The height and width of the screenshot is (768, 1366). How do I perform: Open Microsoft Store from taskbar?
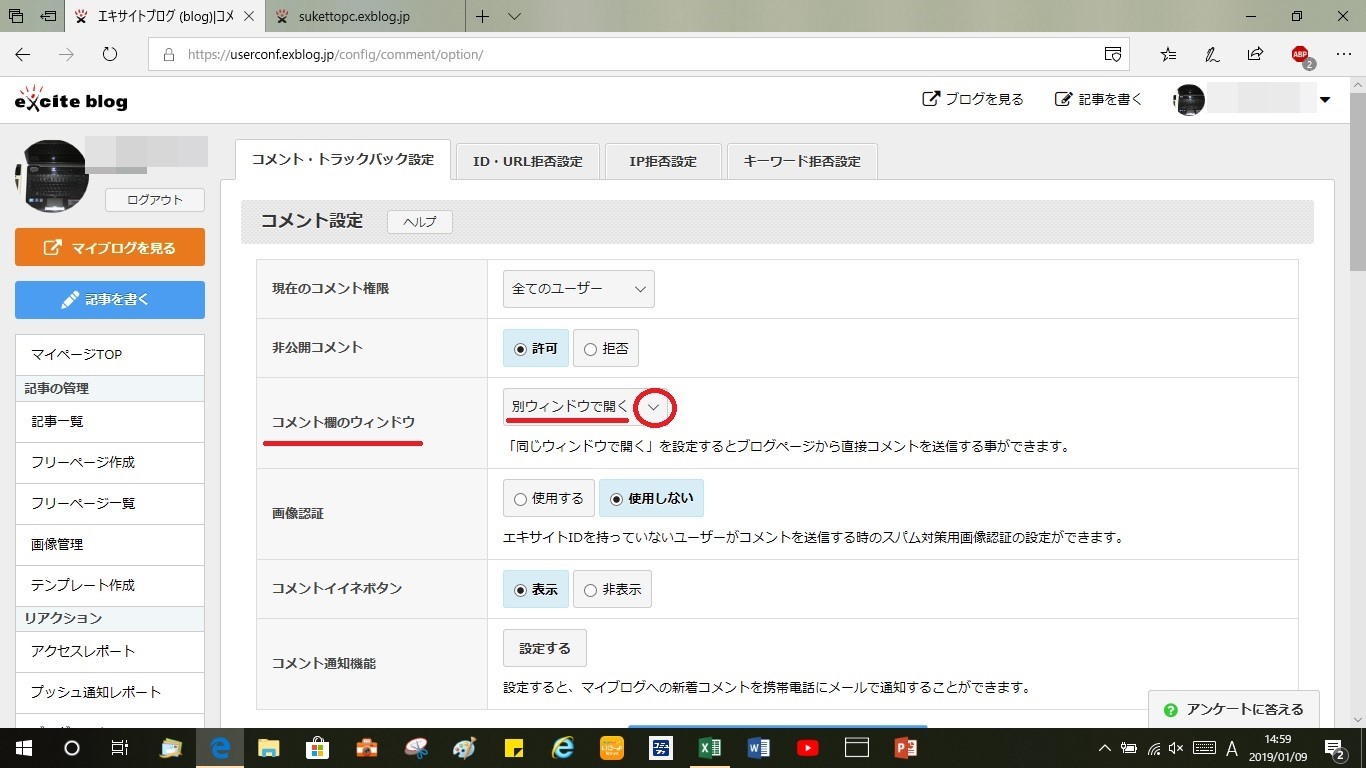[x=318, y=747]
